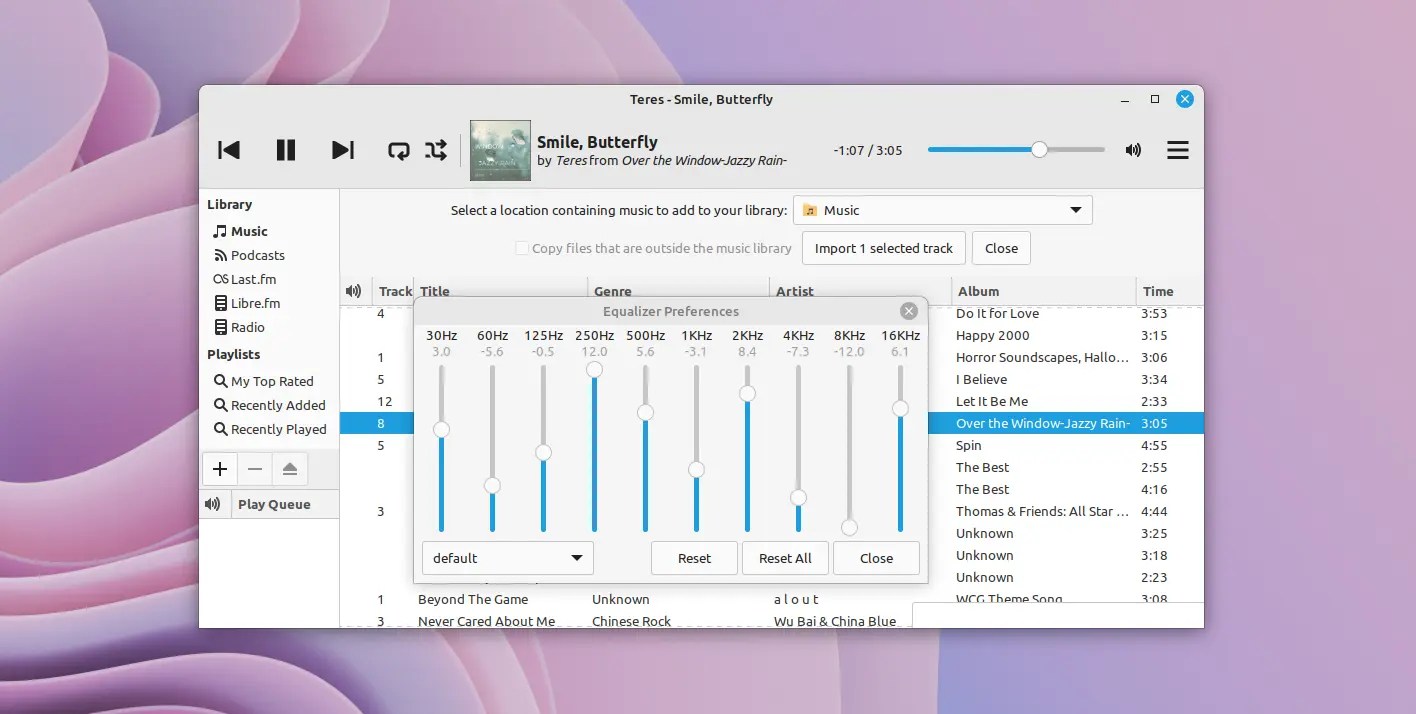Pause the currently playing song
This screenshot has width=1416, height=714.
286,150
